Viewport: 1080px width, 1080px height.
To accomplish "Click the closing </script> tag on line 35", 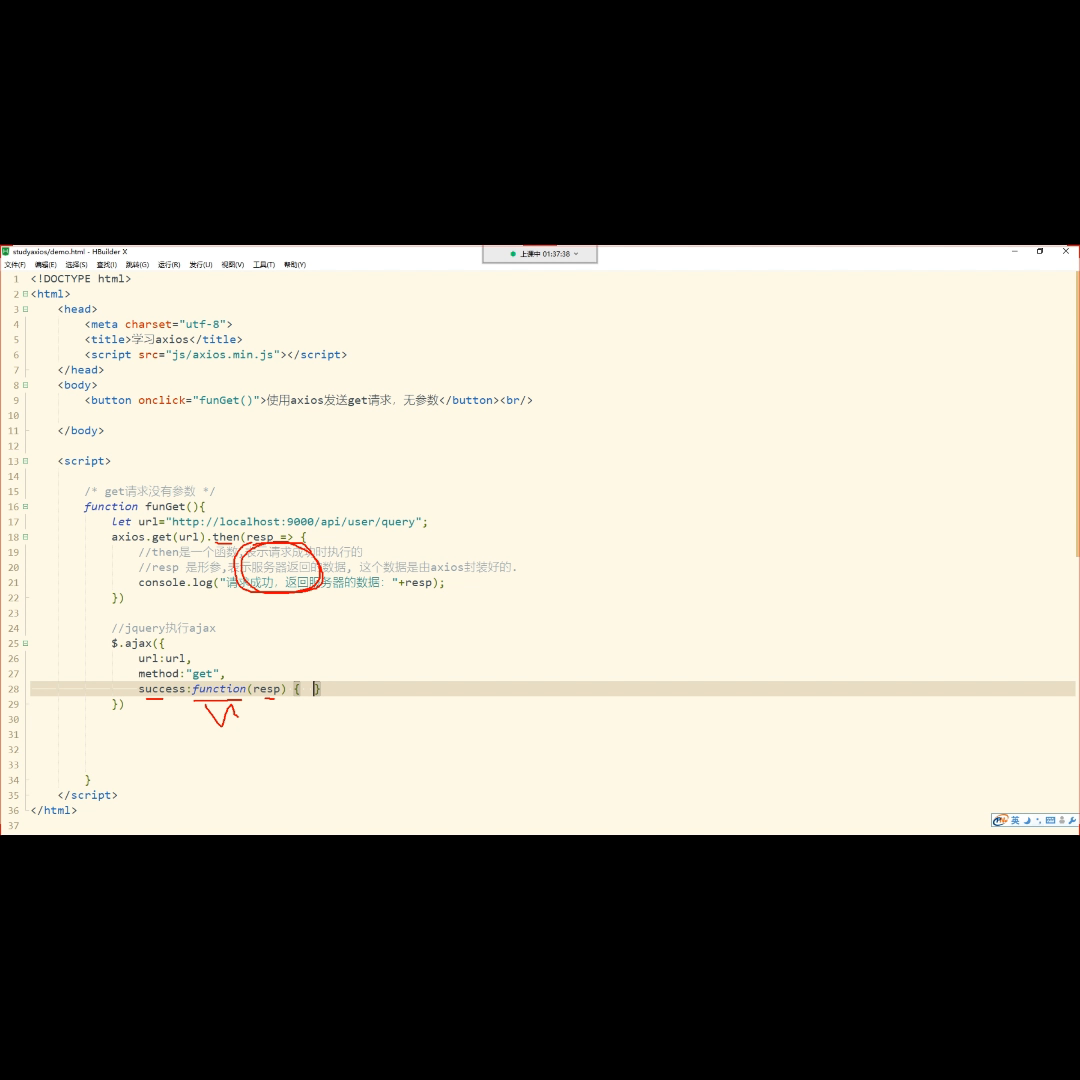I will (x=87, y=796).
